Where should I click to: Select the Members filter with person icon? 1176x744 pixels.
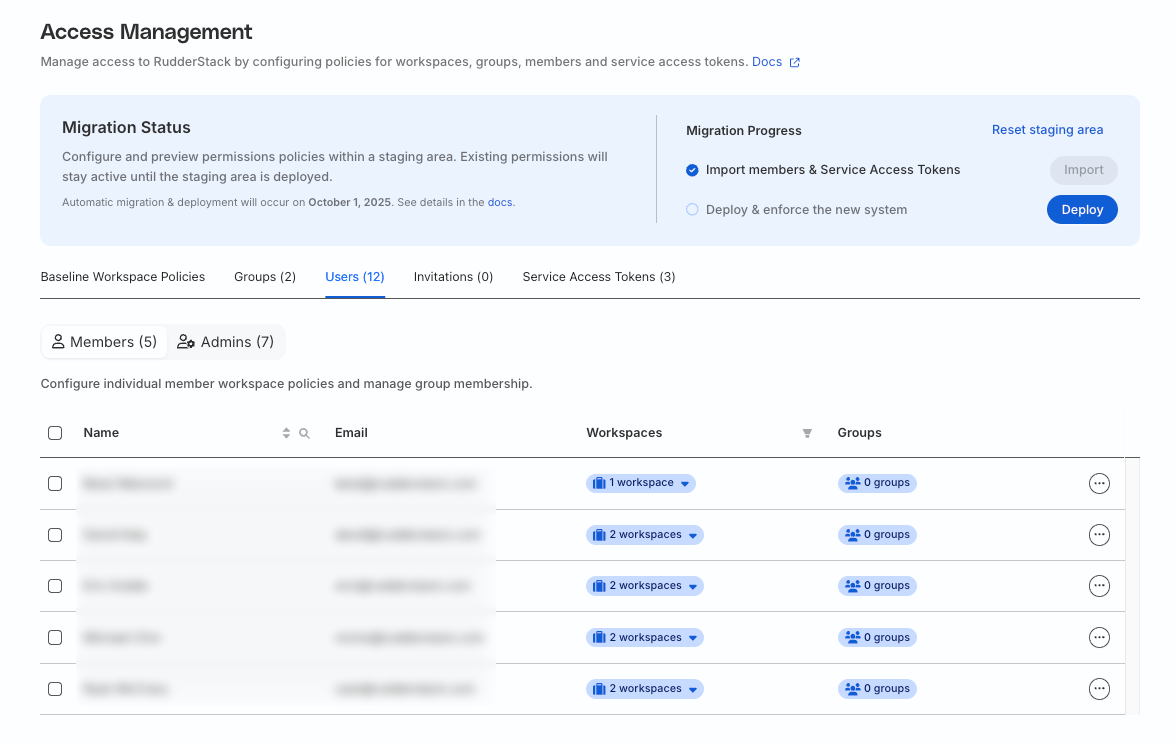pyautogui.click(x=104, y=341)
